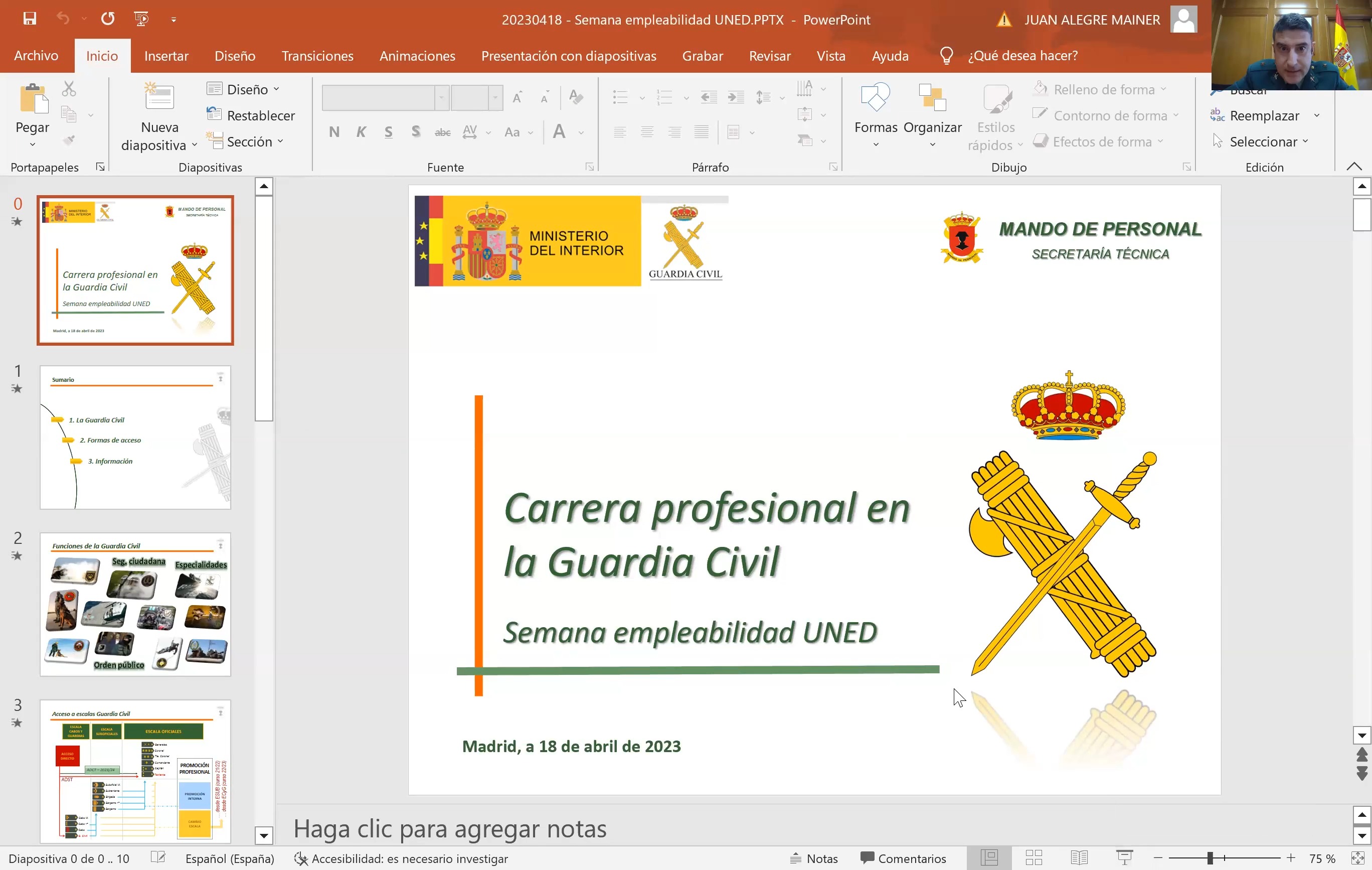Screen dimensions: 1372x870
Task: Switch to the Insertar tab
Action: pos(166,55)
